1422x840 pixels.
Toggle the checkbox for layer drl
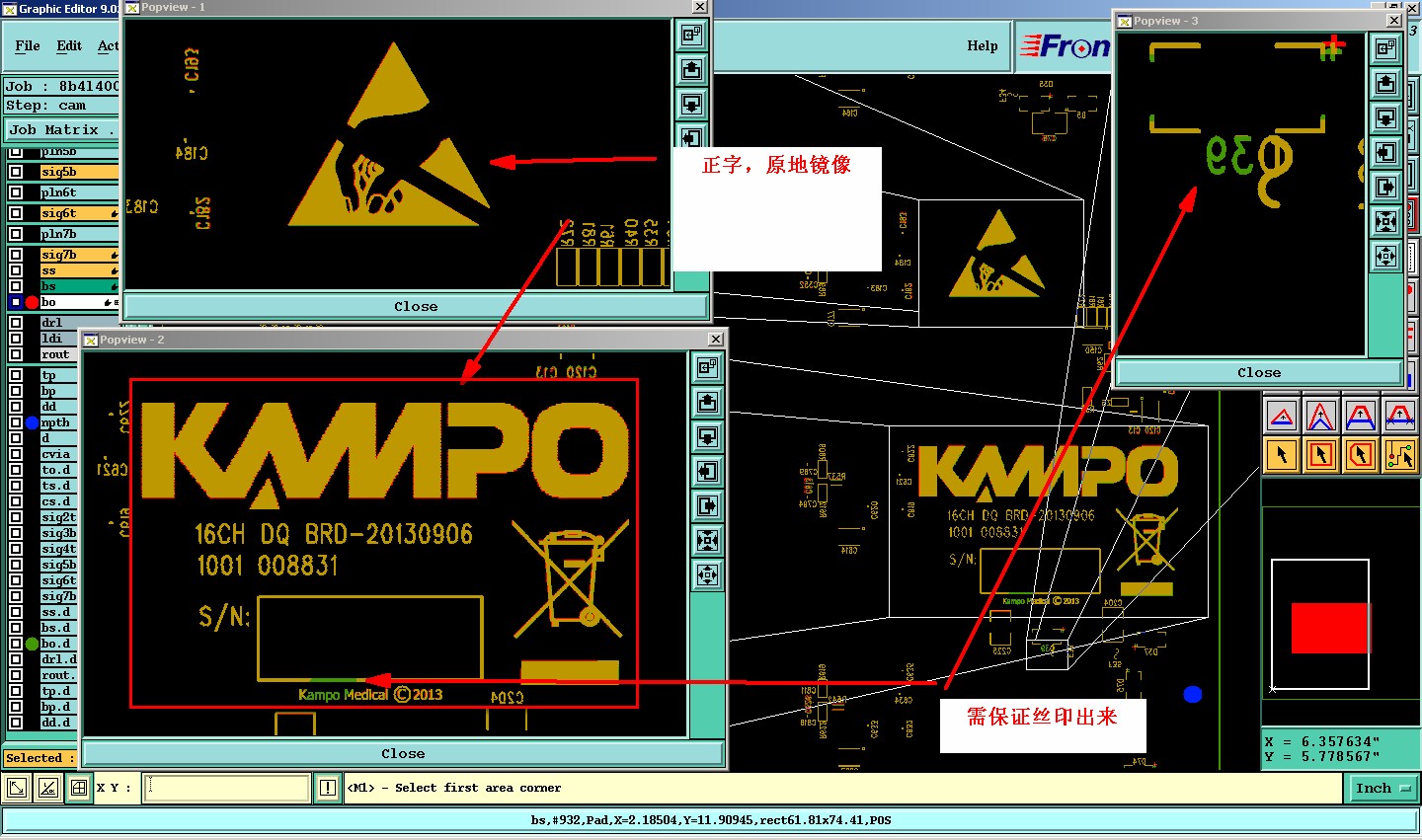click(x=16, y=323)
